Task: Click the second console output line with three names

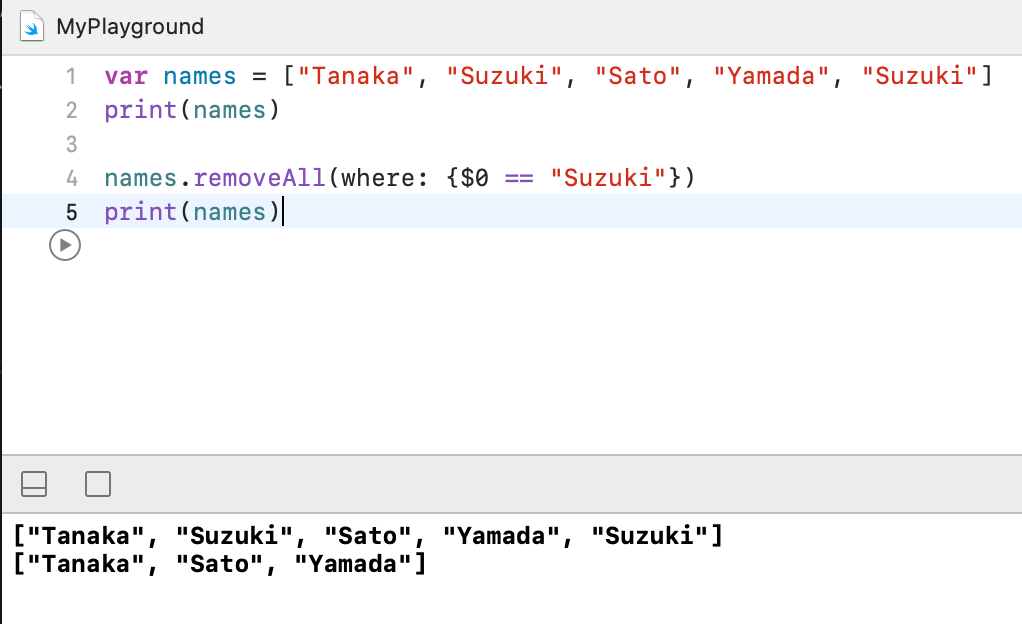Action: [220, 564]
